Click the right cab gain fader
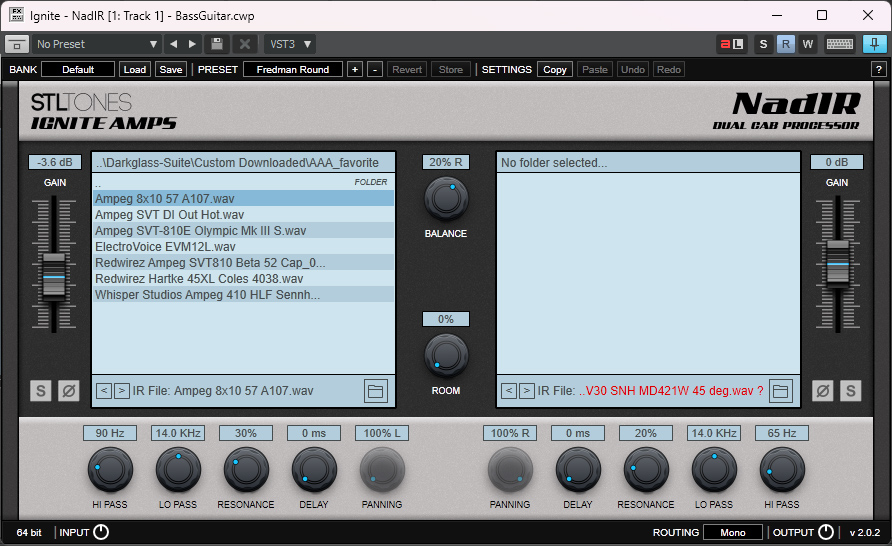The height and width of the screenshot is (546, 892). [x=837, y=264]
